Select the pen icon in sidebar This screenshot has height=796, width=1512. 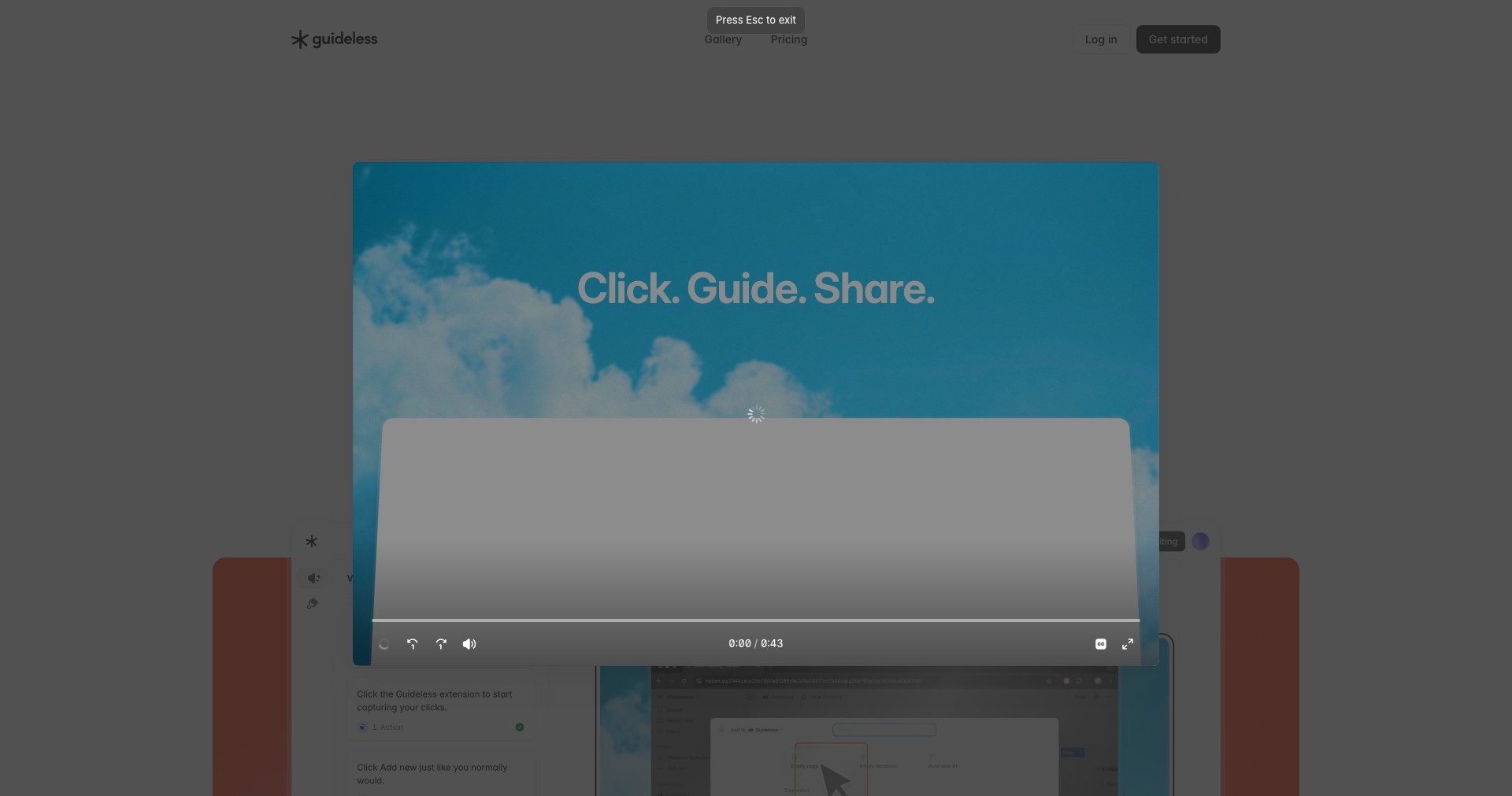pyautogui.click(x=313, y=604)
